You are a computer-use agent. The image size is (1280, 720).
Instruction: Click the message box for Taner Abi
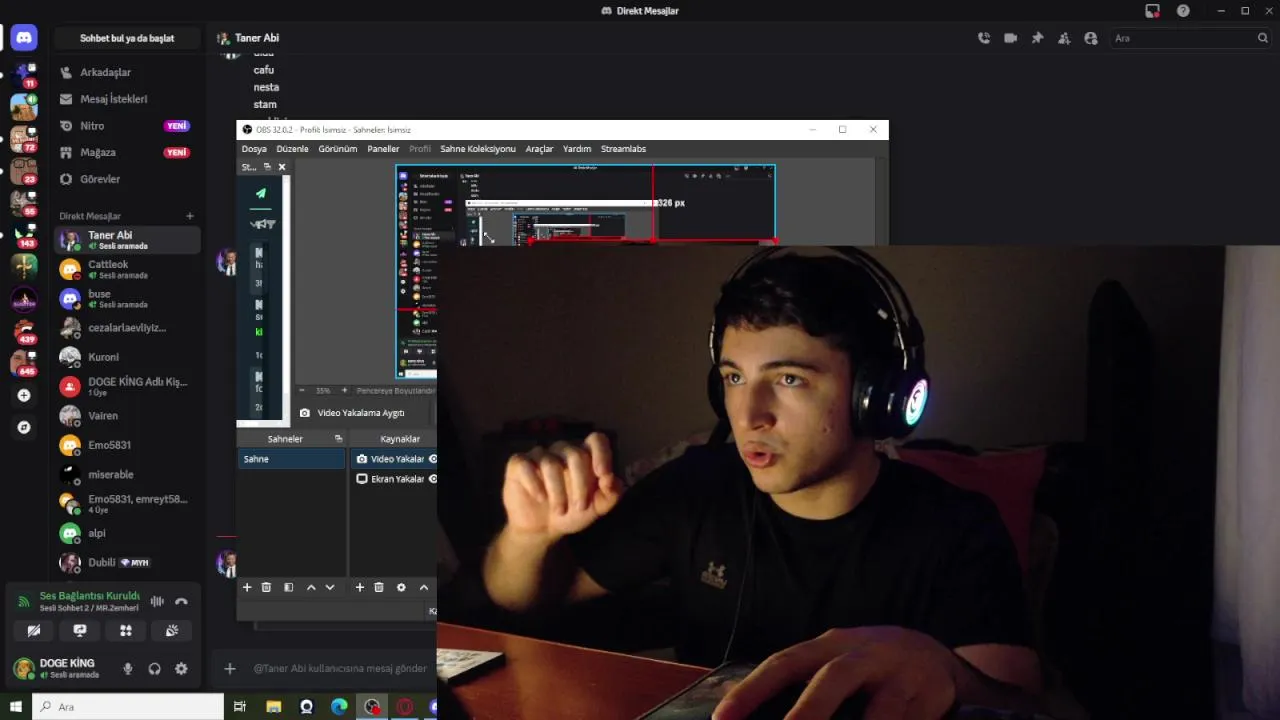point(340,668)
